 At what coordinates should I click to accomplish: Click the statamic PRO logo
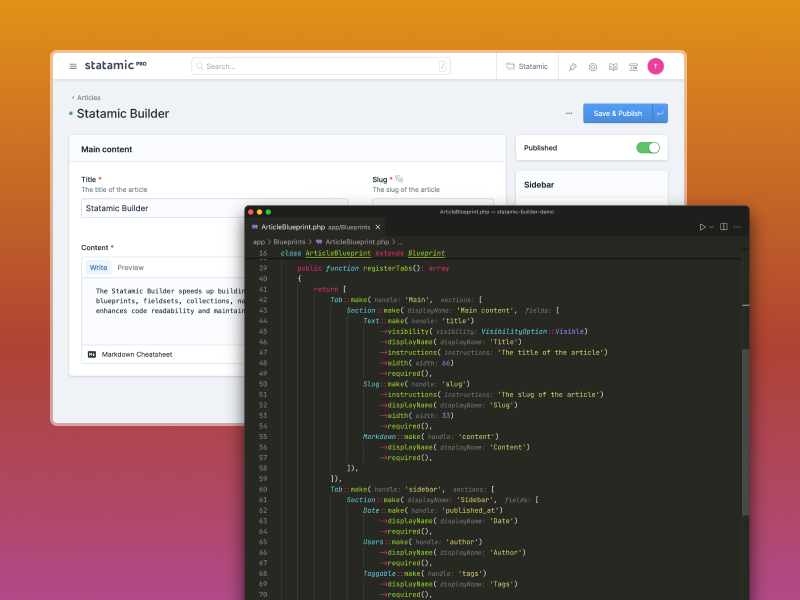pos(115,65)
